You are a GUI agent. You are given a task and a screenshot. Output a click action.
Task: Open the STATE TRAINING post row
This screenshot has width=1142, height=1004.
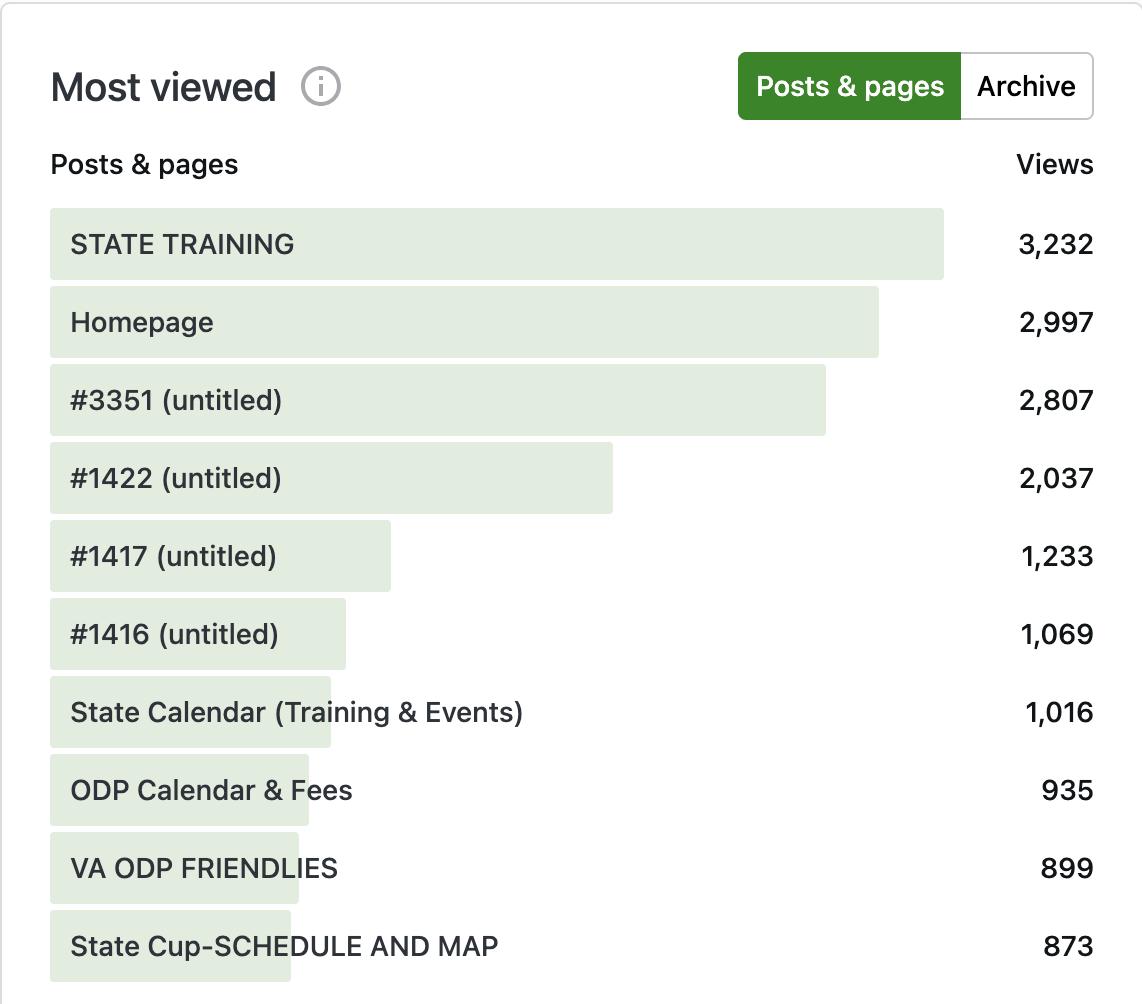tap(182, 244)
